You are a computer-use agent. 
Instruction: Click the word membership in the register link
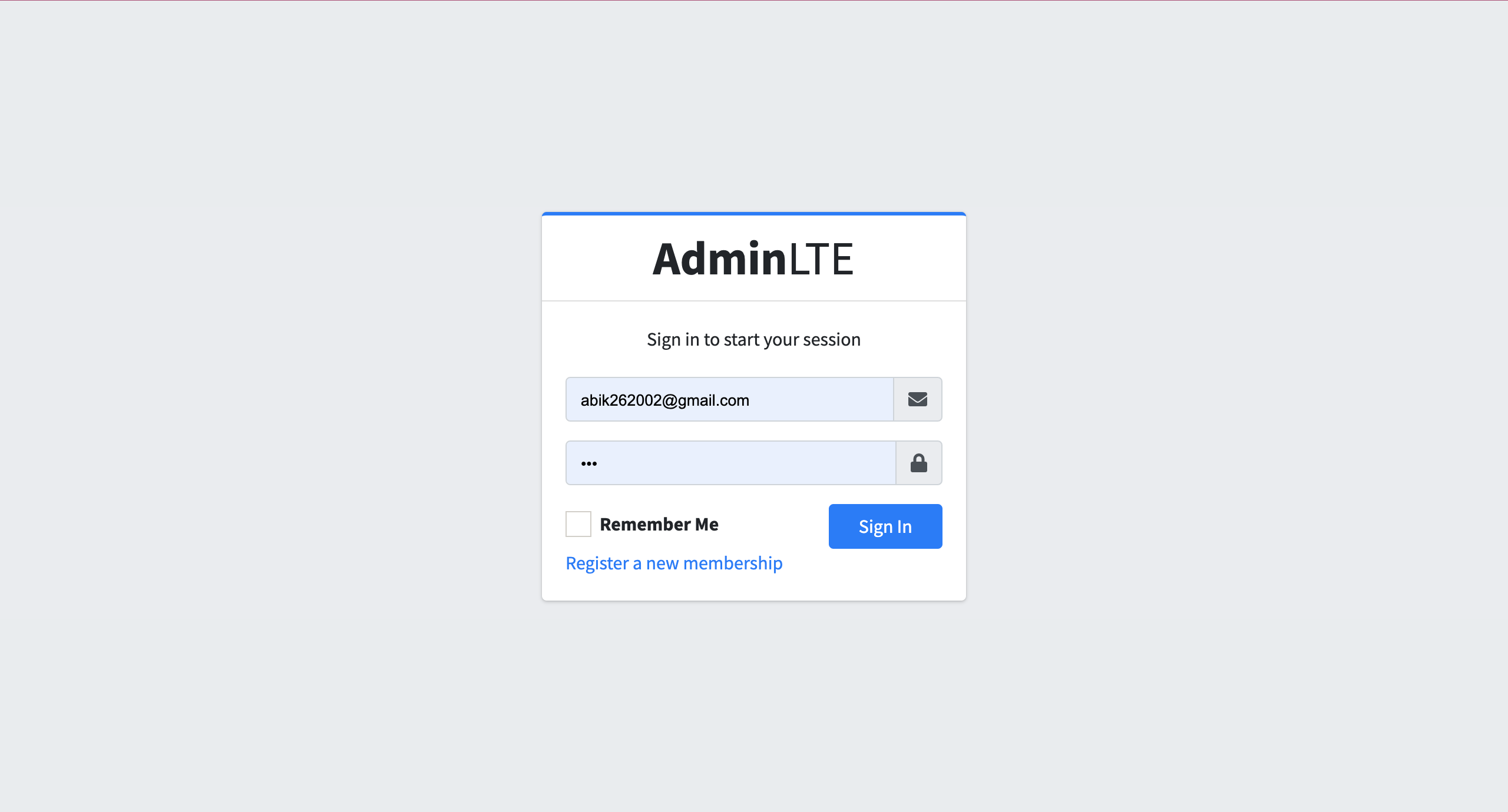pos(733,563)
